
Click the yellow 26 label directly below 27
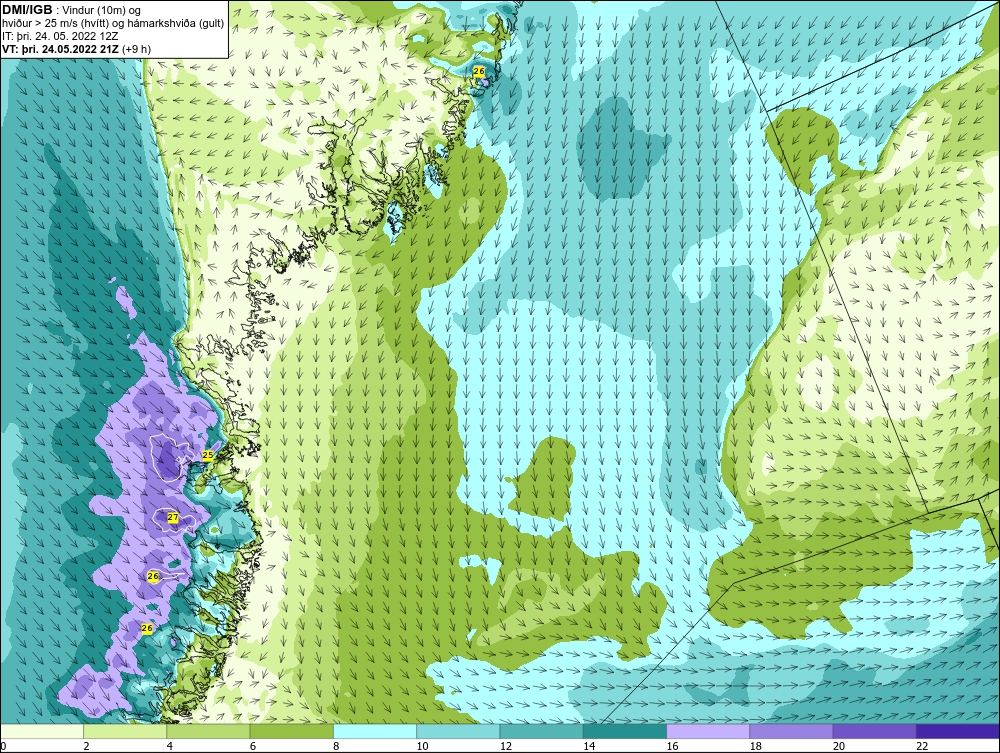(153, 576)
